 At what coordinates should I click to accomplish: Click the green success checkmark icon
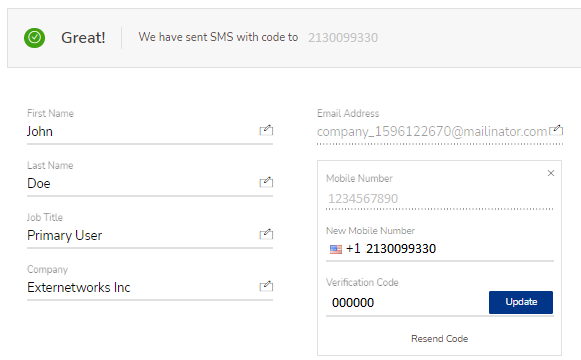pyautogui.click(x=34, y=38)
